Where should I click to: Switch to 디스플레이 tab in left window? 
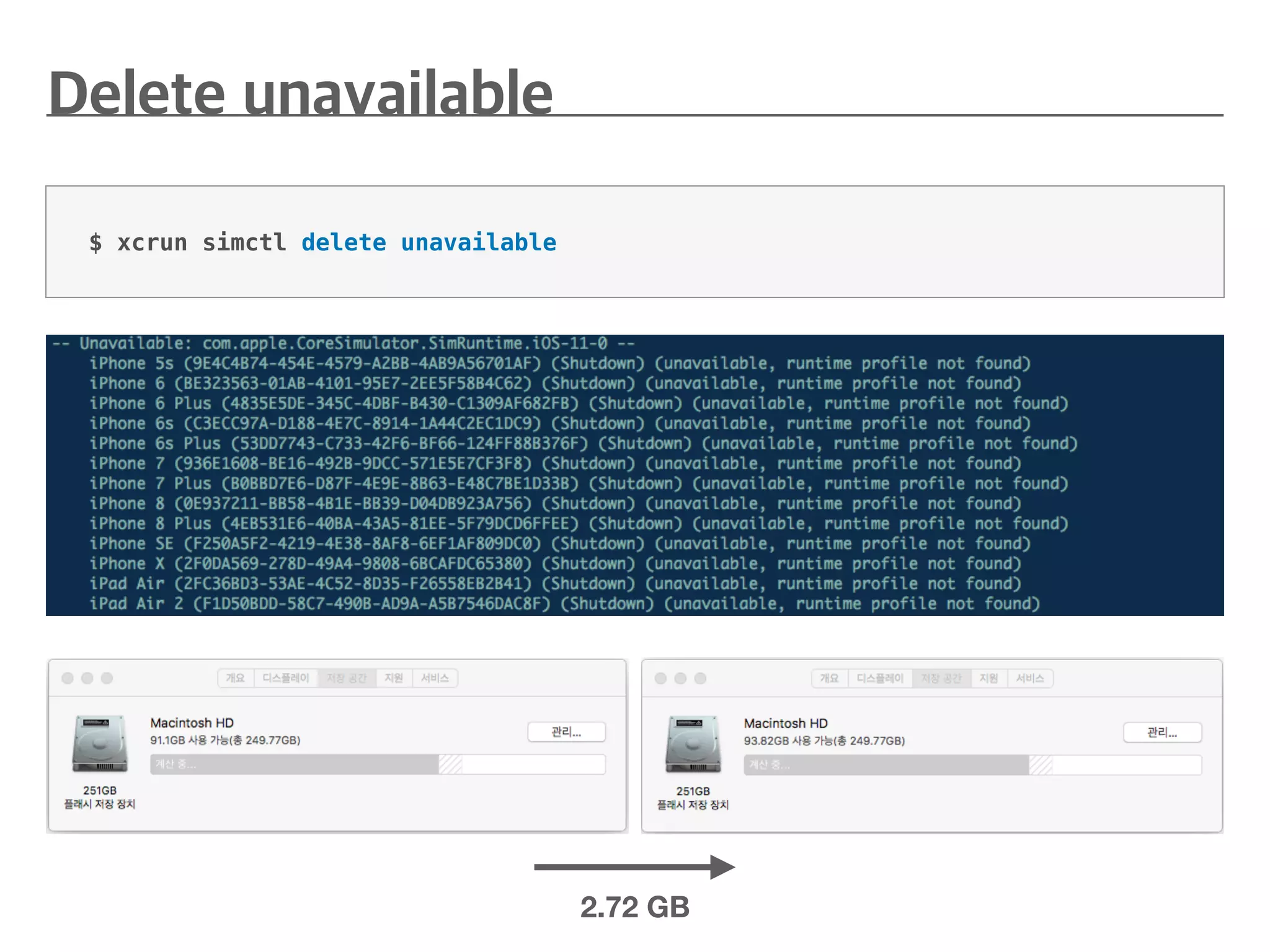point(285,678)
